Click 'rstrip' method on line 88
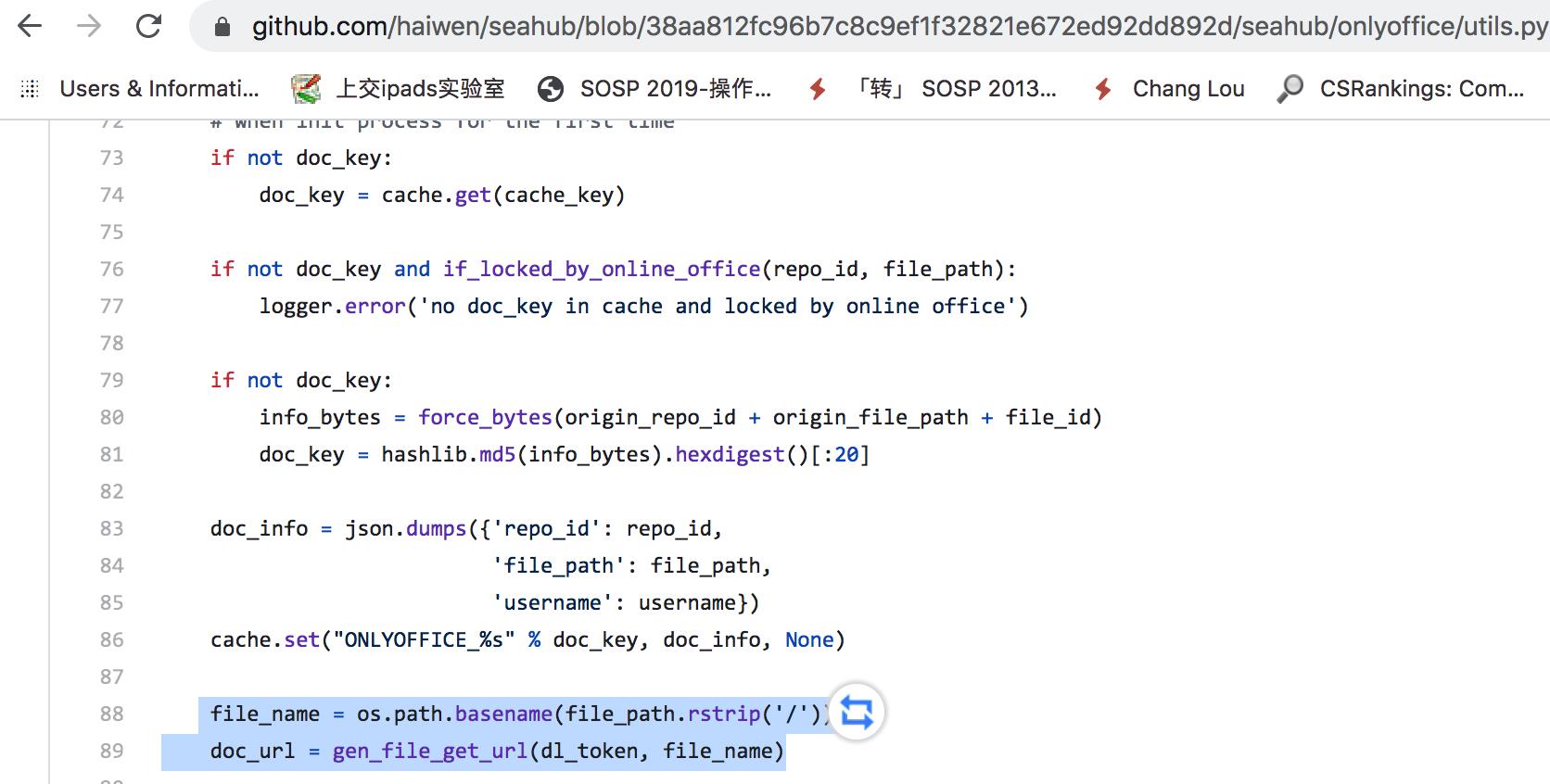The width and height of the screenshot is (1550, 784). coord(724,714)
